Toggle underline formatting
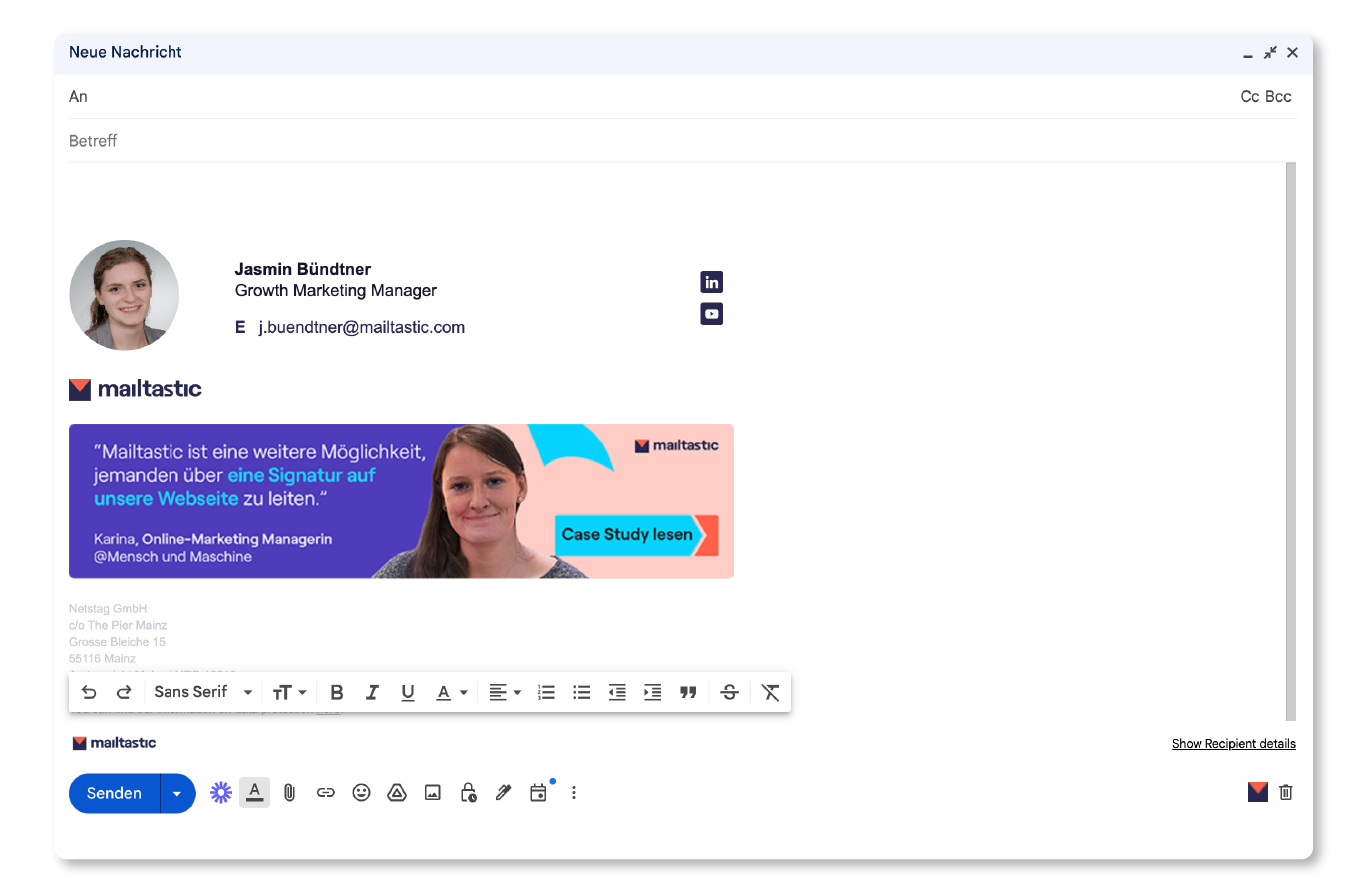Screen dimensions: 1372x882 (408, 692)
